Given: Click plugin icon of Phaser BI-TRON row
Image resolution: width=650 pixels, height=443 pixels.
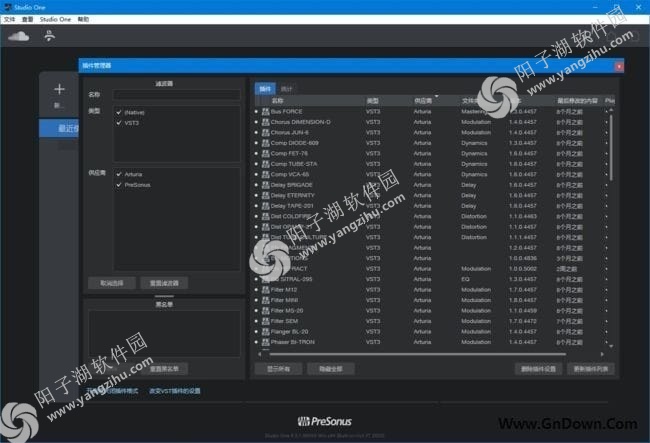Looking at the screenshot, I should point(266,342).
